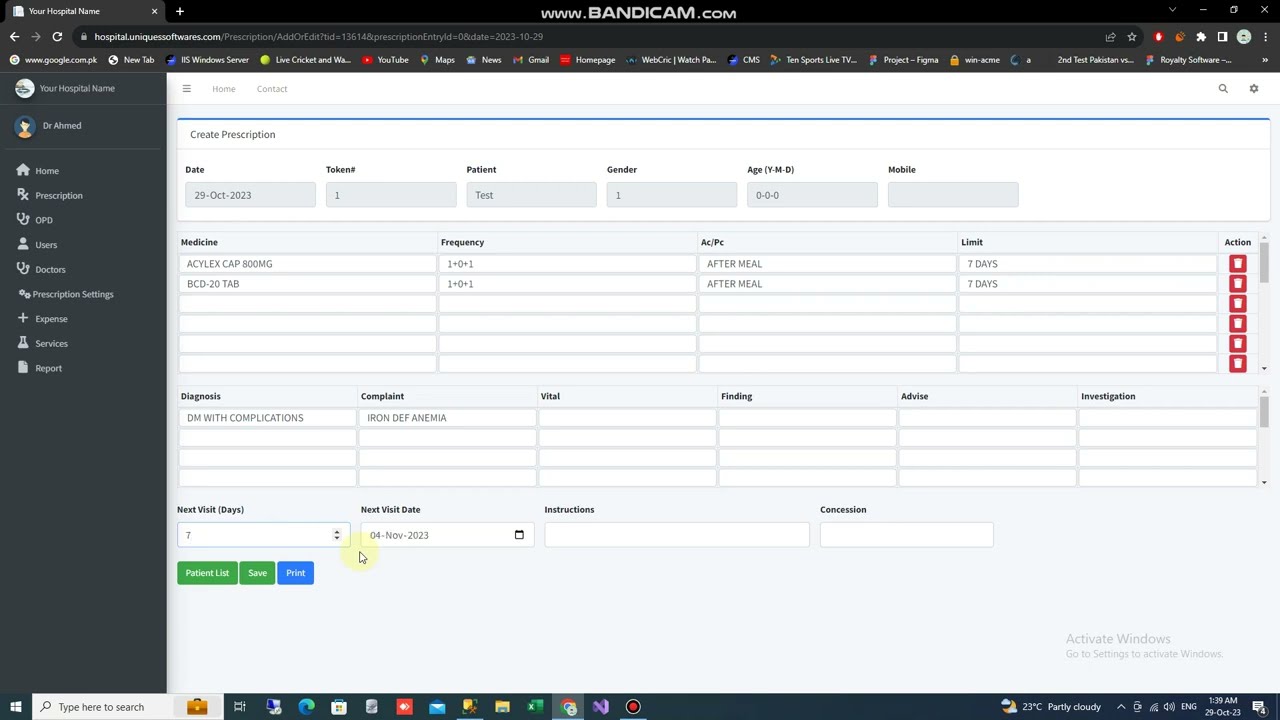The height and width of the screenshot is (720, 1280).
Task: Open Prescription in the sidebar
Action: coord(59,196)
